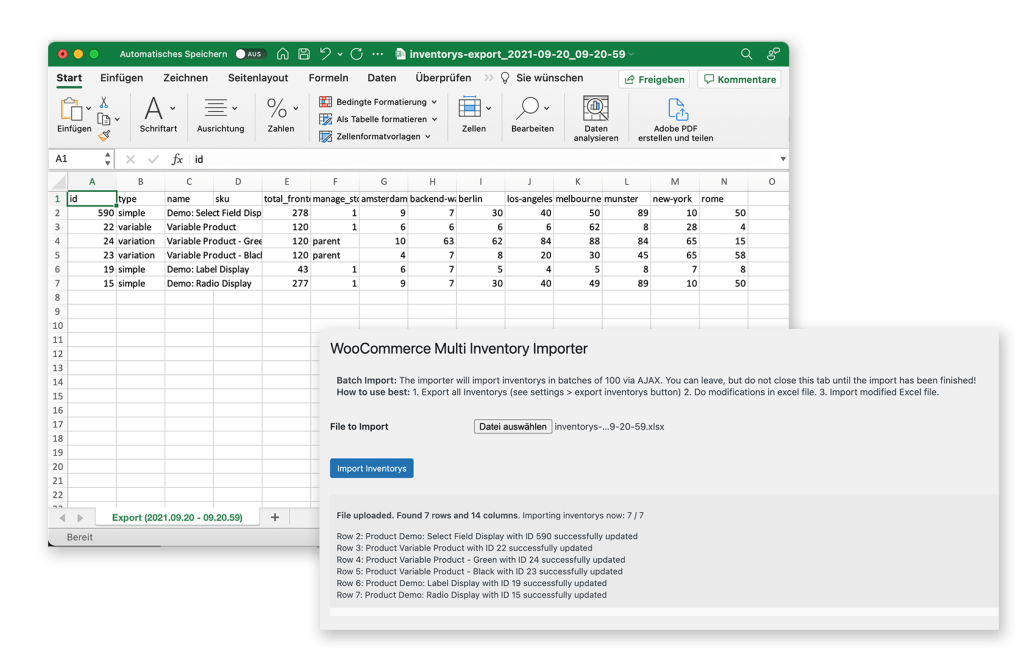The height and width of the screenshot is (658, 1024).
Task: Click the Redo circular arrow icon
Action: click(357, 54)
